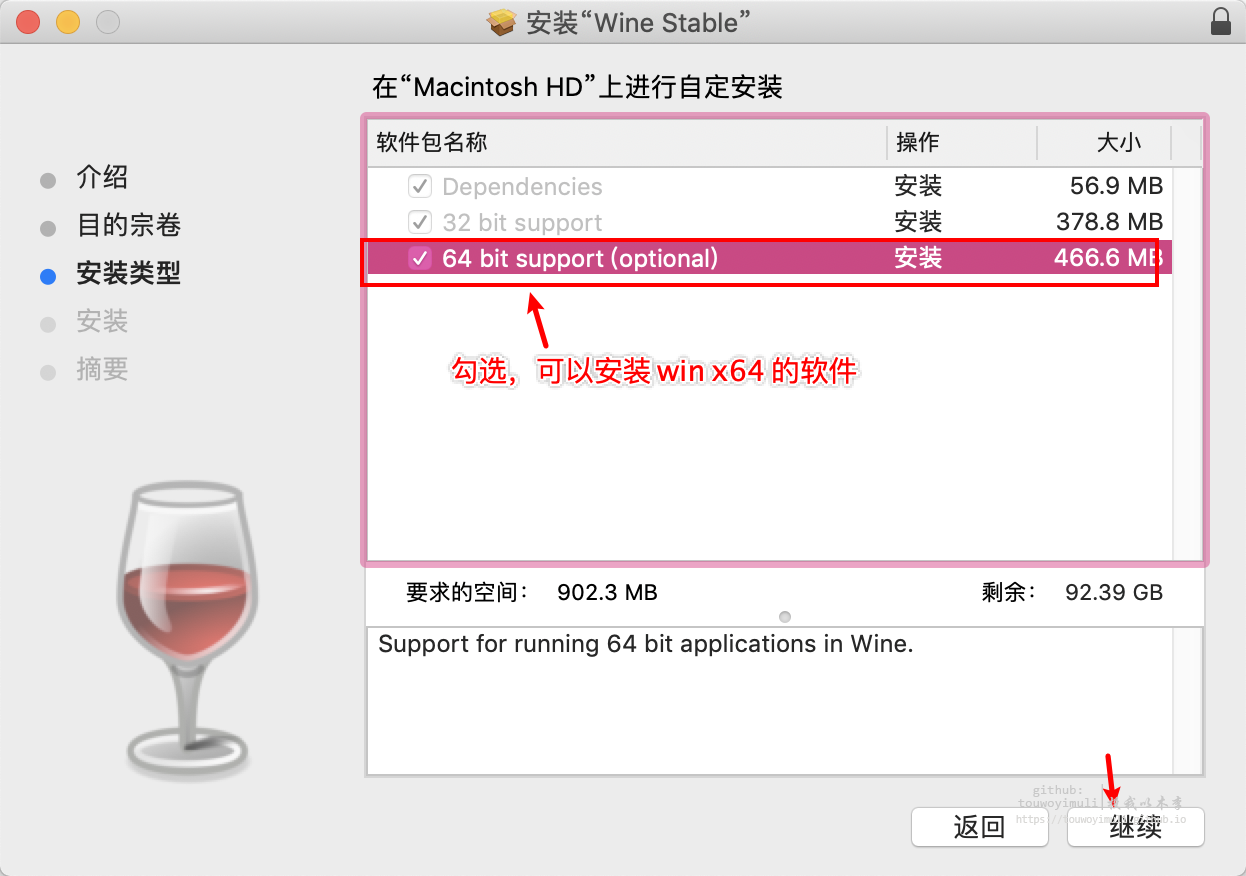Click 安装 action in 64 bit support row
The height and width of the screenshot is (876, 1246).
pos(918,258)
